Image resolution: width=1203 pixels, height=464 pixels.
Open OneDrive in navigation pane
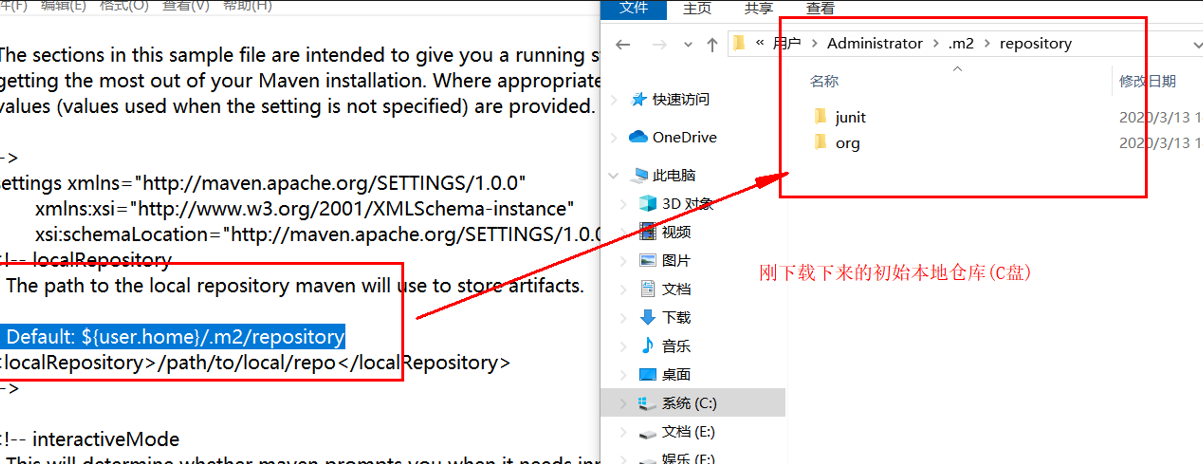coord(684,137)
